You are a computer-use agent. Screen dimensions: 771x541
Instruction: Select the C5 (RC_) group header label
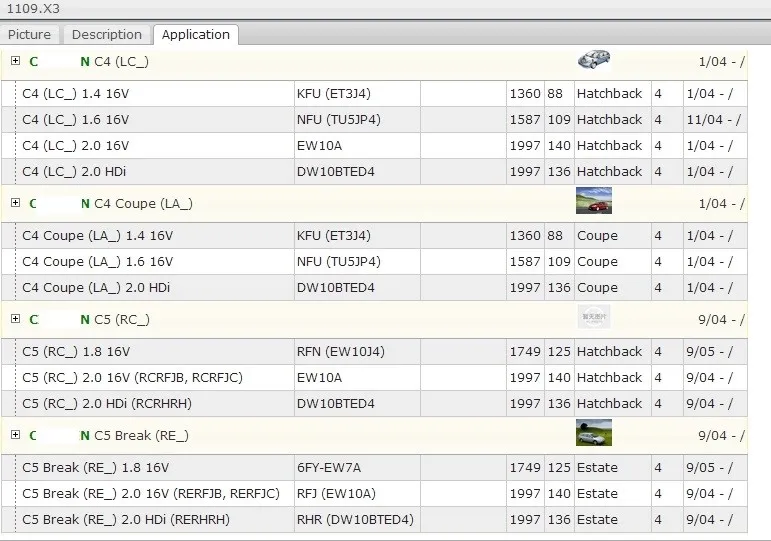pos(122,320)
